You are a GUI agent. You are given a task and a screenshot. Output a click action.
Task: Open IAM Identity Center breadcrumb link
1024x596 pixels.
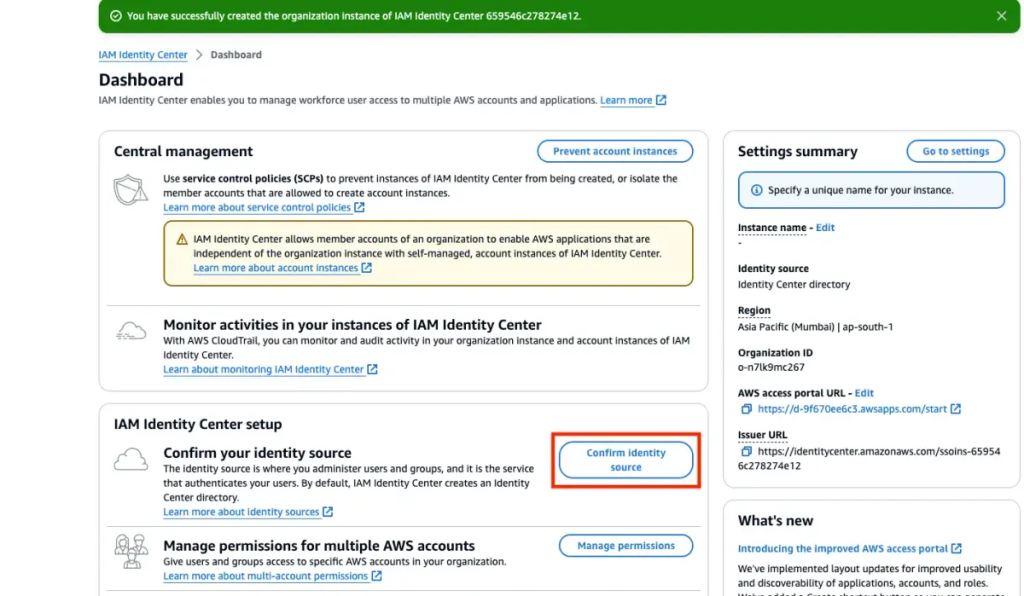(x=143, y=55)
